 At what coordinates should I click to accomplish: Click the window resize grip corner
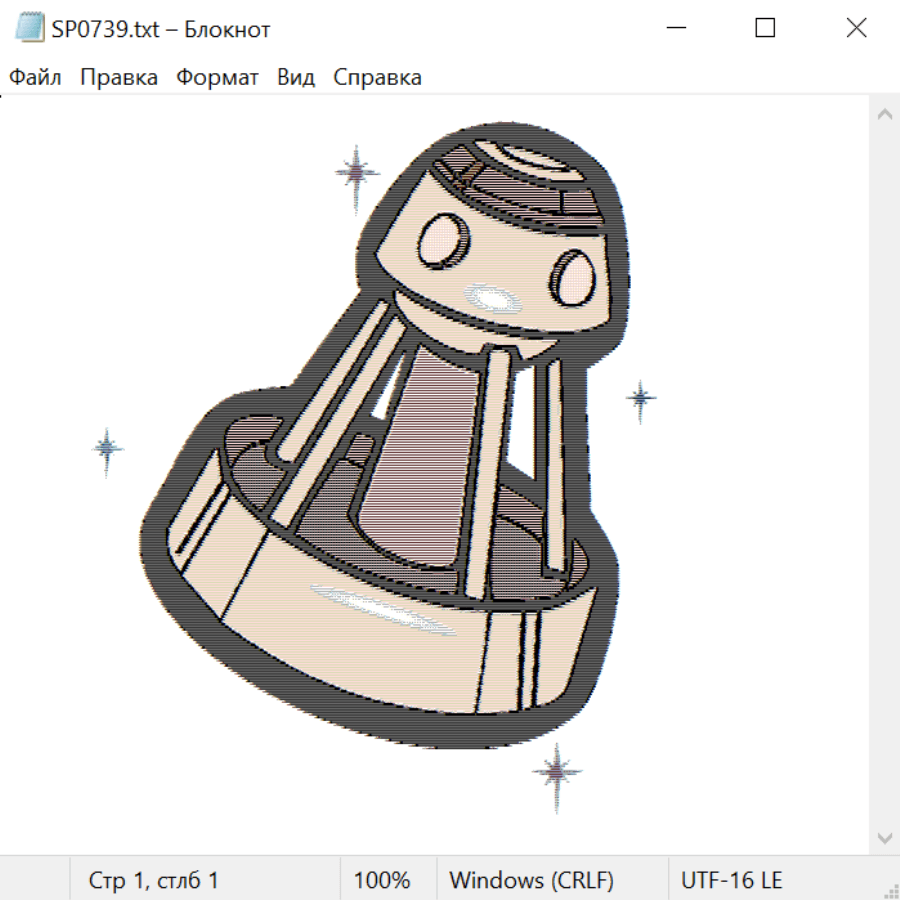(891, 891)
